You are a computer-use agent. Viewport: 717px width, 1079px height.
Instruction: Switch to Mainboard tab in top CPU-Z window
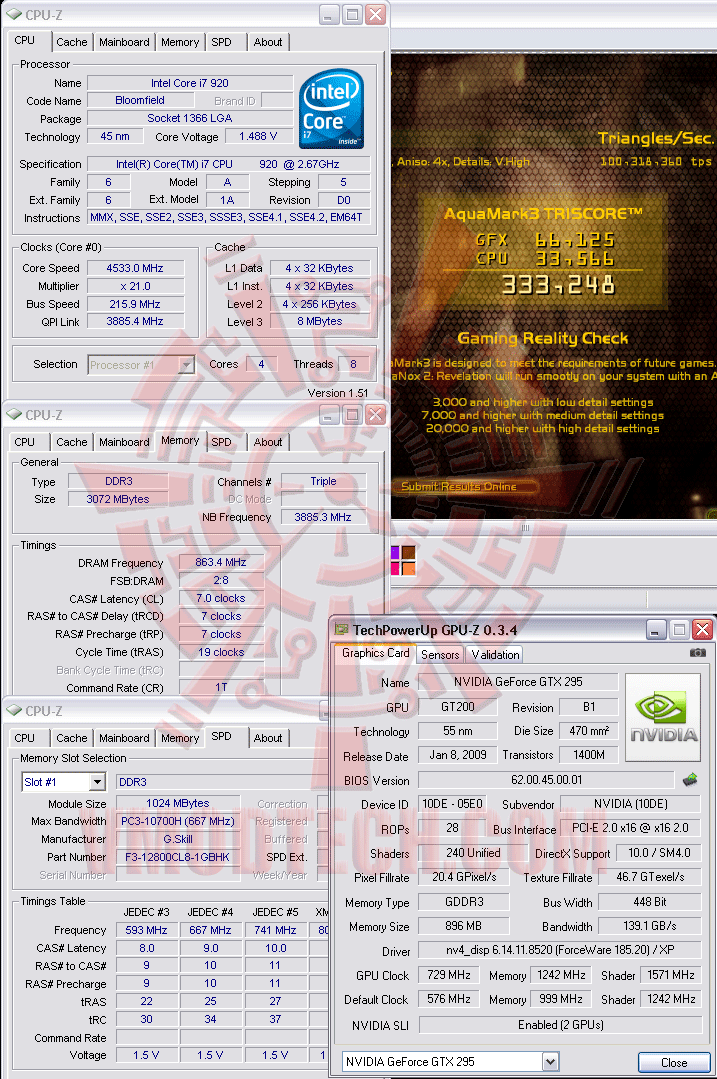[x=124, y=42]
